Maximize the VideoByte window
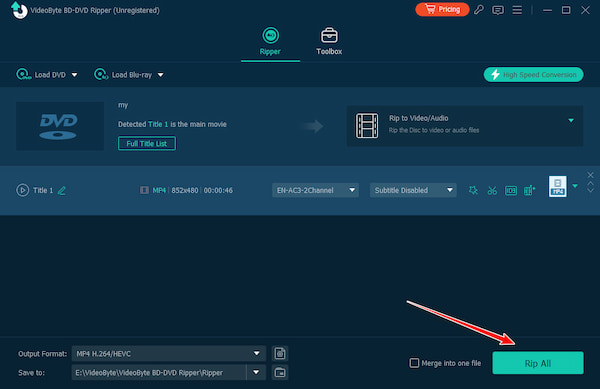Viewport: 600px width, 389px height. pyautogui.click(x=566, y=10)
